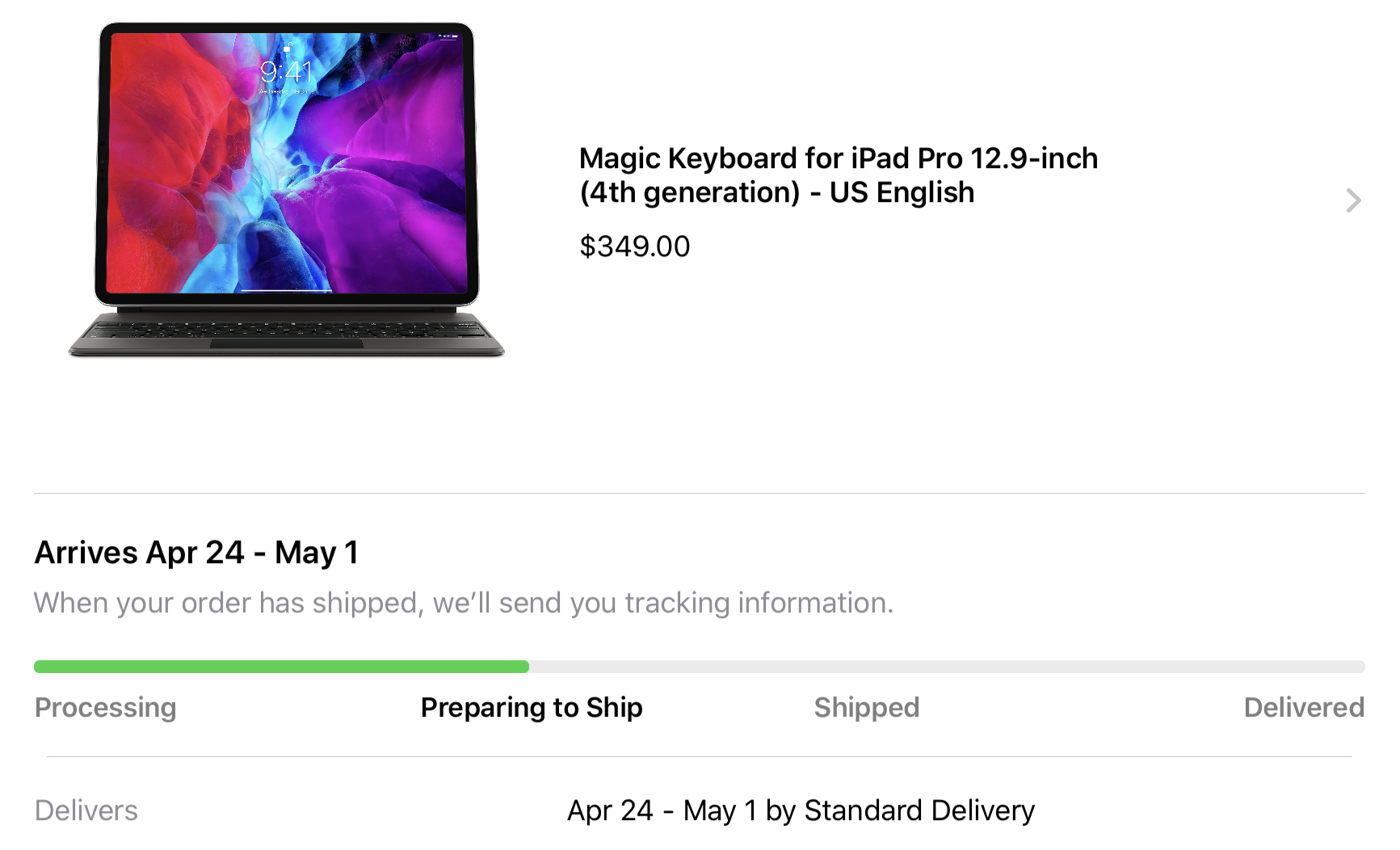Tap the iPad screen showing 9:41
Image resolution: width=1400 pixels, height=850 pixels.
coord(287,163)
